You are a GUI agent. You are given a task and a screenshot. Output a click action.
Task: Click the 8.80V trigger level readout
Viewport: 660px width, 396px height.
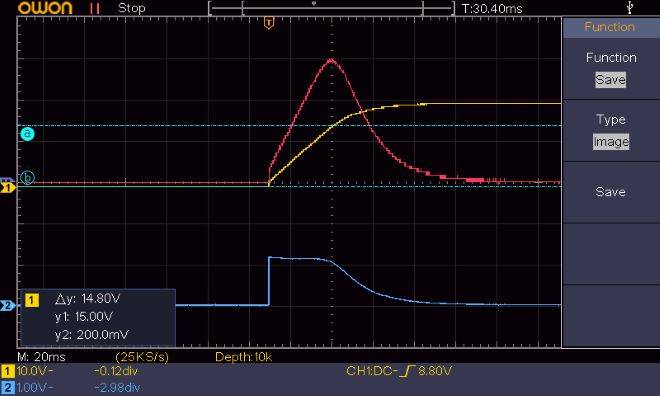tap(435, 371)
